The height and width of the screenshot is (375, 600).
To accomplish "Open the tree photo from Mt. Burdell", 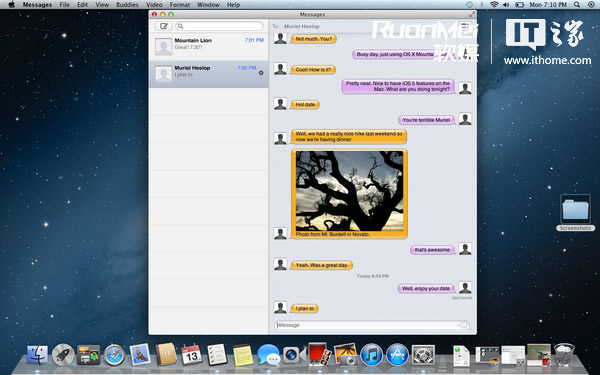I will pyautogui.click(x=349, y=191).
